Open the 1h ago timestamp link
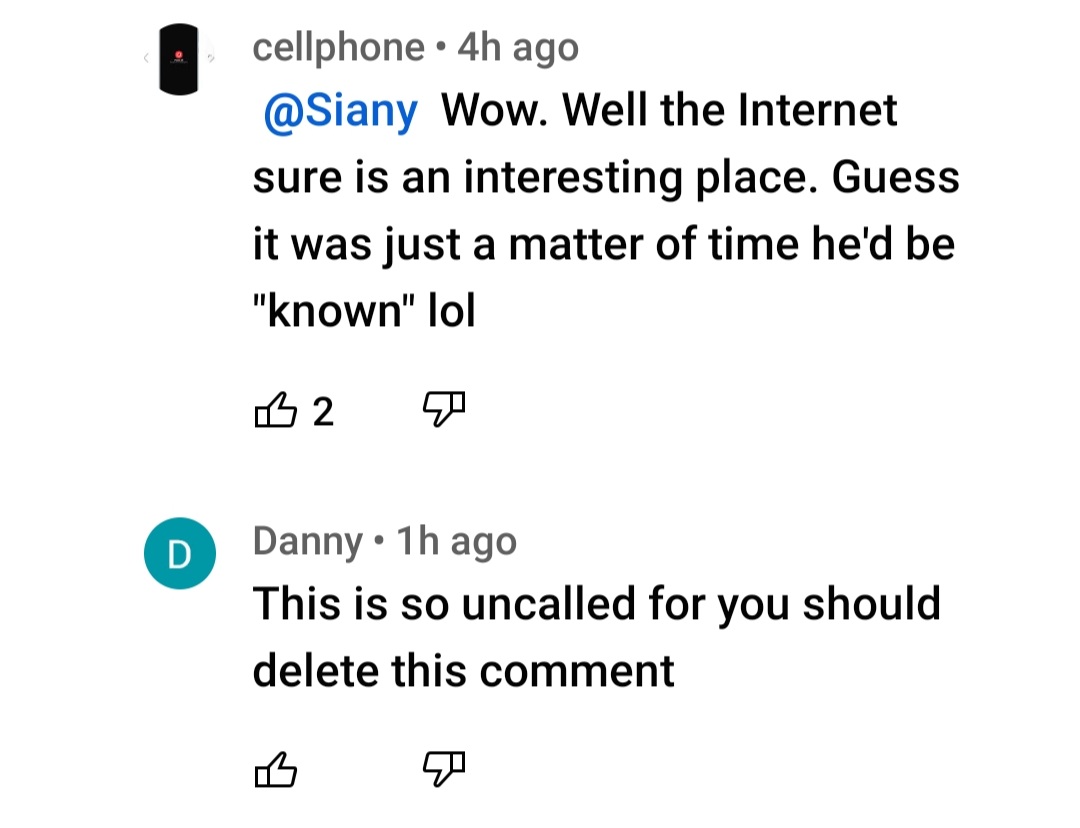 [x=457, y=541]
